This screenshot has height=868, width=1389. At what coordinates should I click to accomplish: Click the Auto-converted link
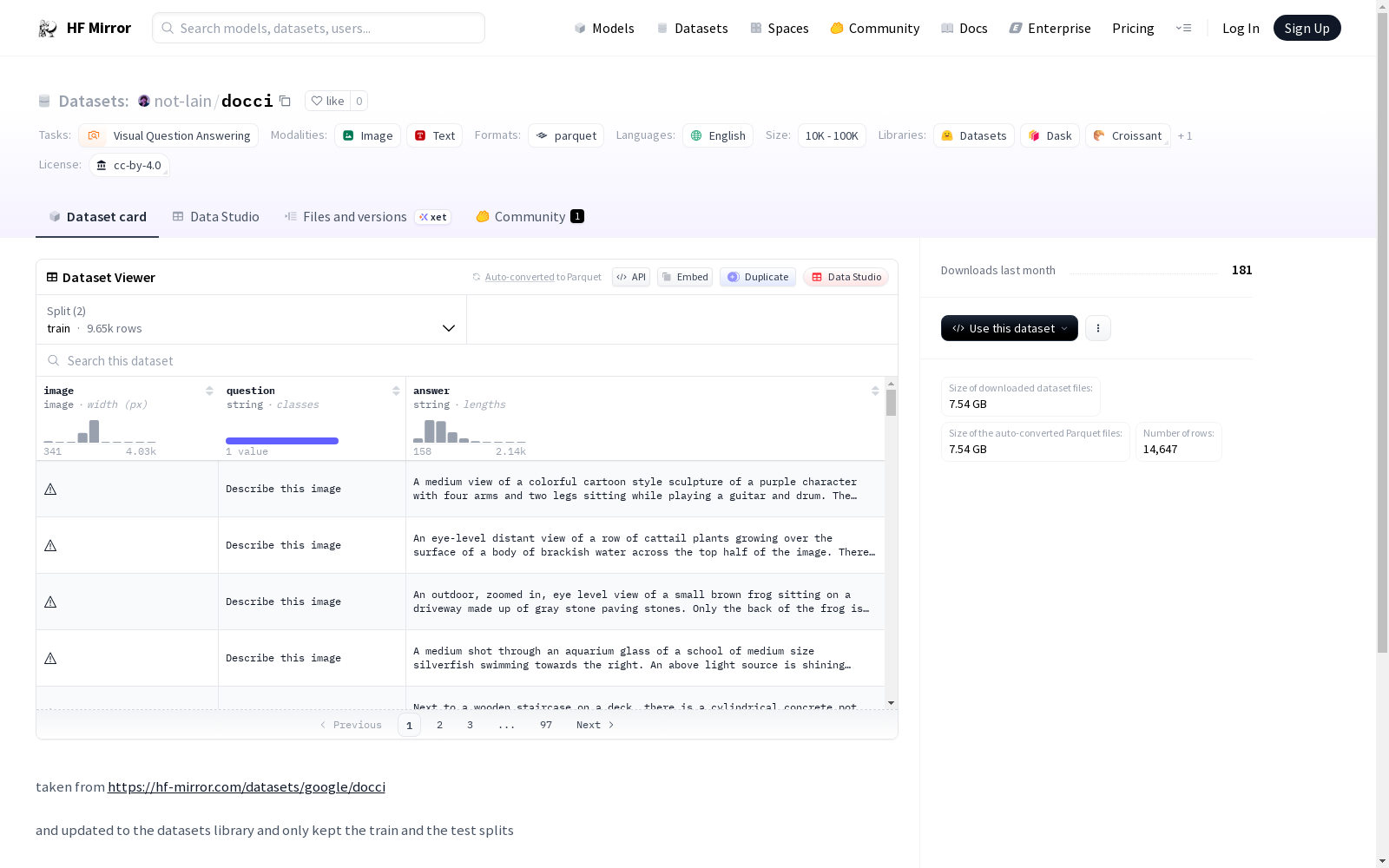[519, 277]
